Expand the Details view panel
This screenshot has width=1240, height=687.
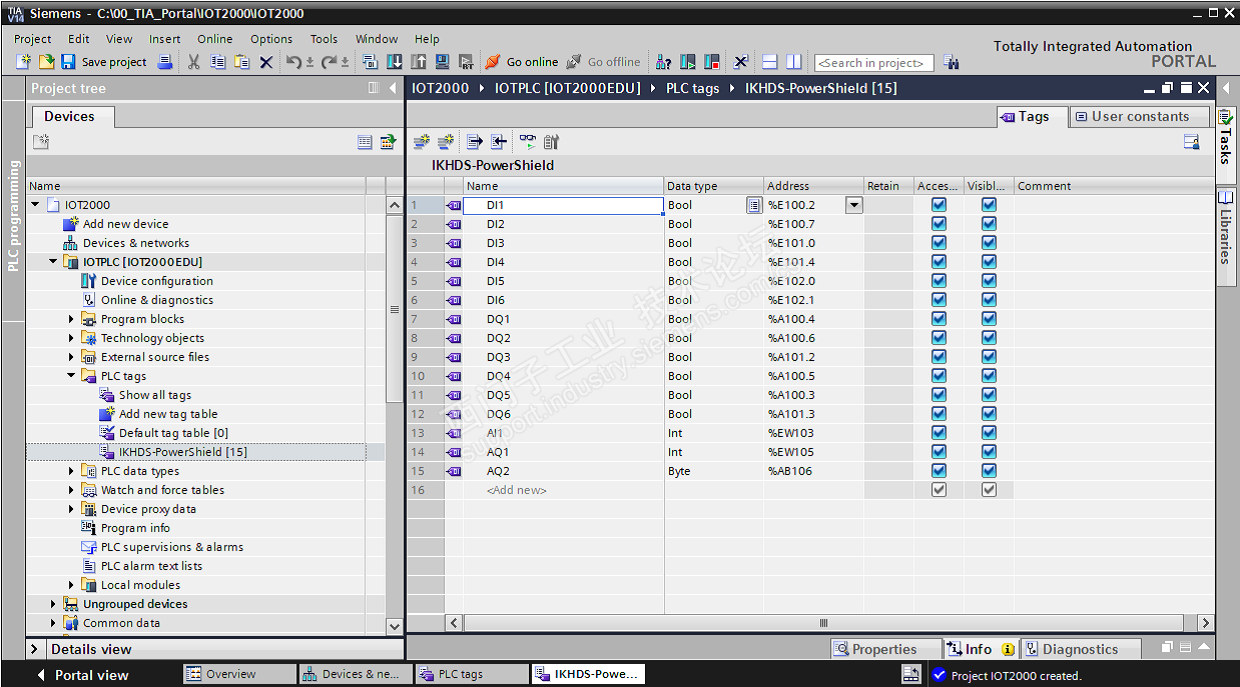pos(36,649)
